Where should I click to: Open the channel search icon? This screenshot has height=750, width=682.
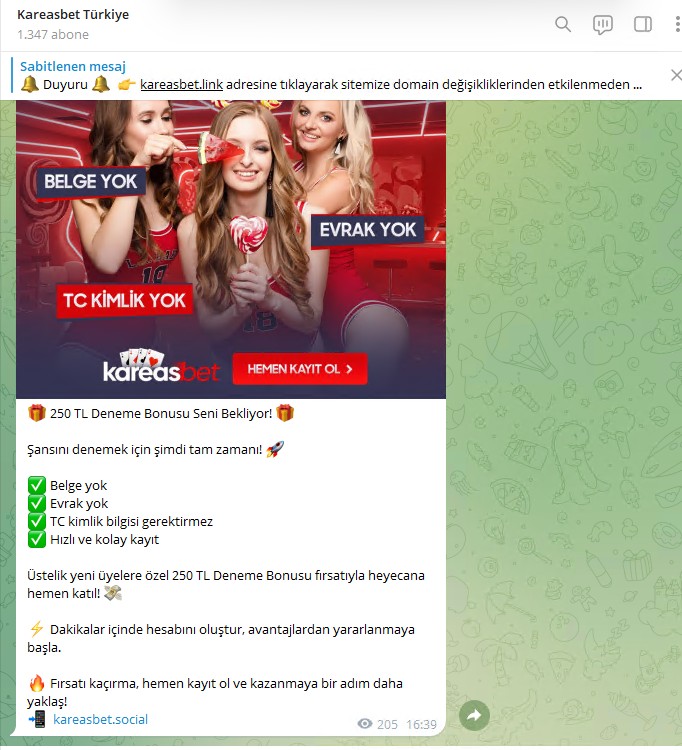pos(563,24)
